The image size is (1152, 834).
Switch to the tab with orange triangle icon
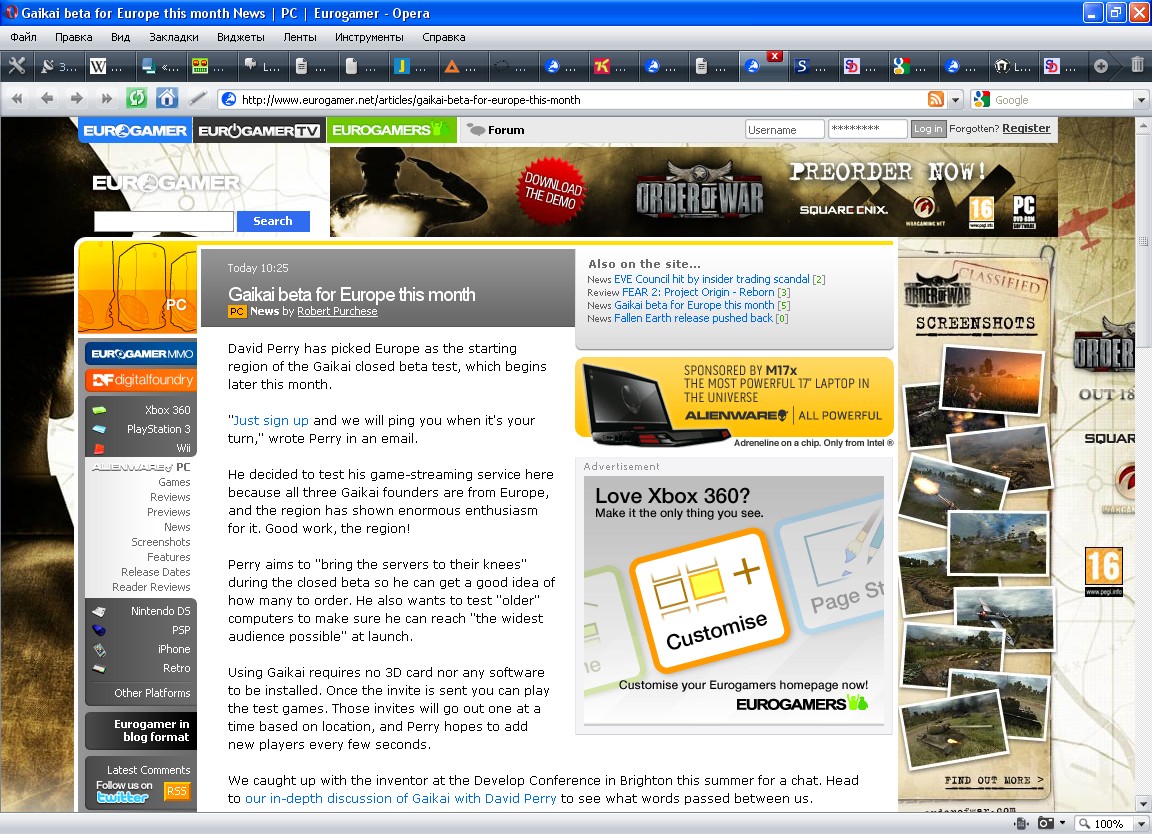tap(460, 67)
